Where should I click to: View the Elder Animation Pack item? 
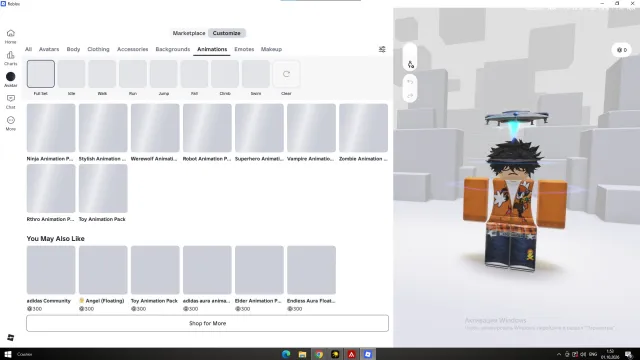tap(259, 270)
